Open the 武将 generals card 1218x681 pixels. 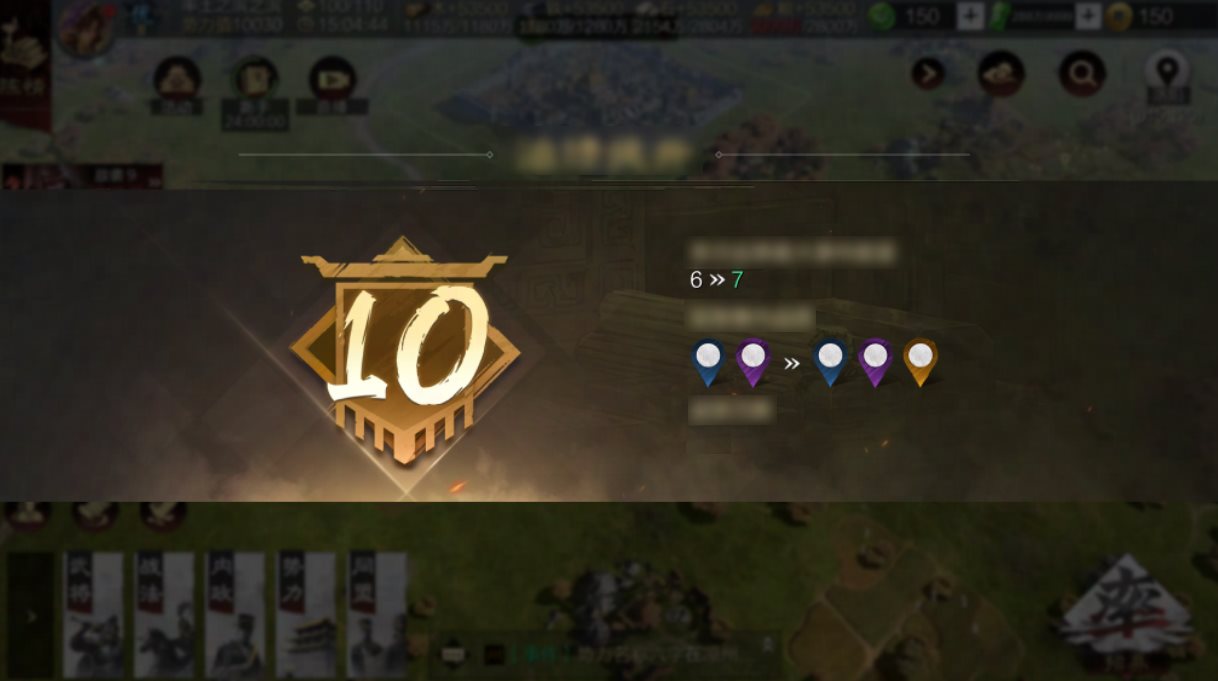tap(94, 615)
